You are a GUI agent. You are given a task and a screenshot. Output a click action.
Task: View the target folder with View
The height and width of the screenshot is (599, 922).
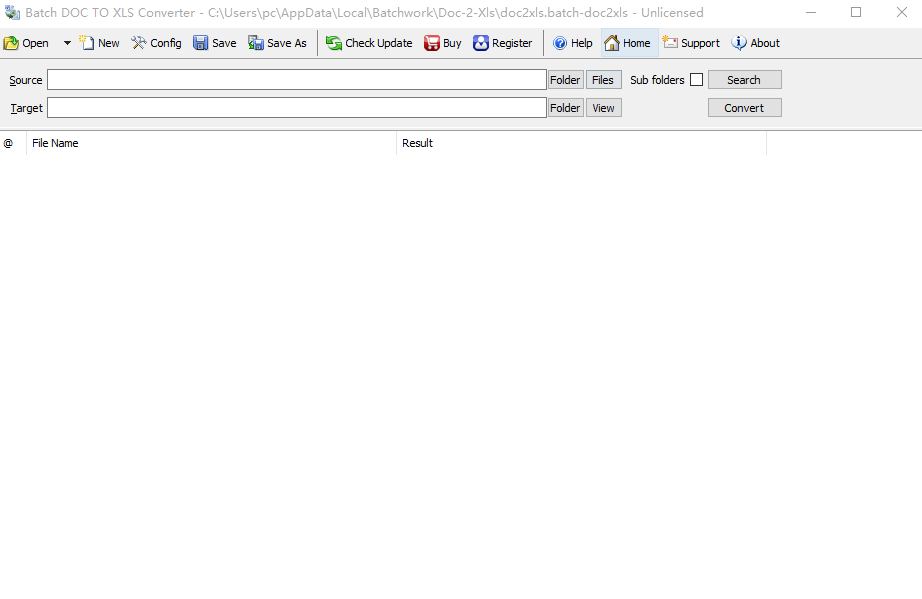click(603, 108)
